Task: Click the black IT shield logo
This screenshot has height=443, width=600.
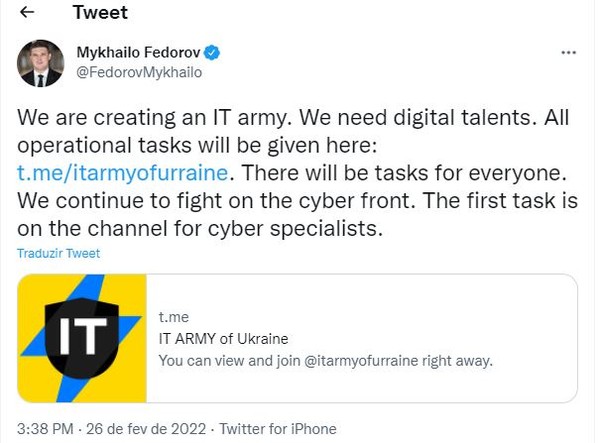Action: point(82,338)
